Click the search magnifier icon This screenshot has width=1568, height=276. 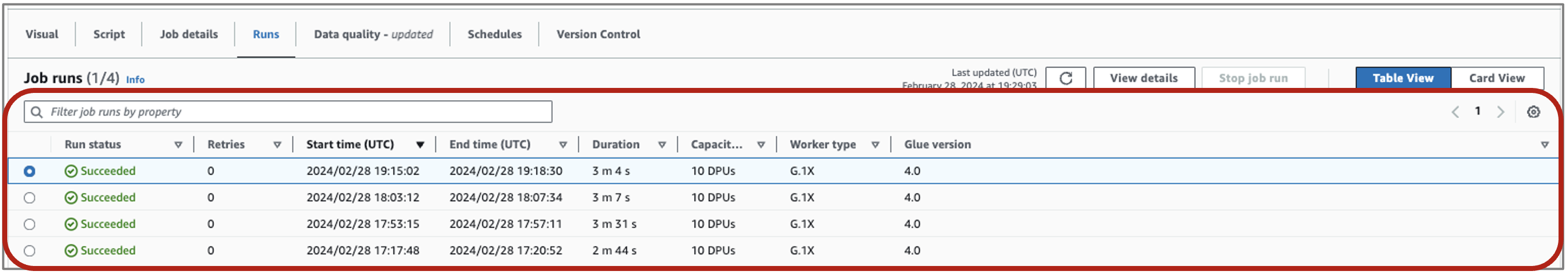37,112
